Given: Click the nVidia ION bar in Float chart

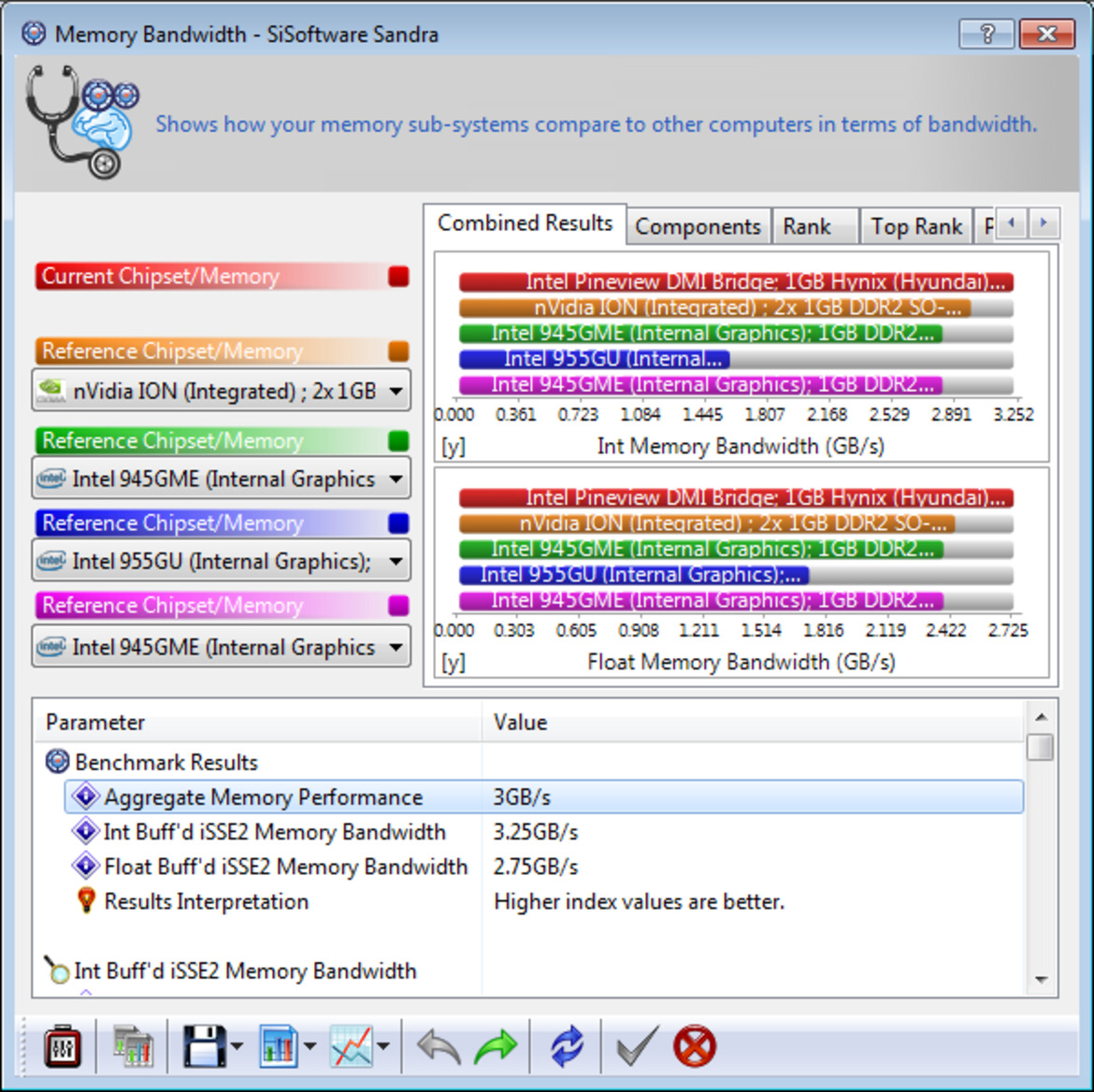Looking at the screenshot, I should [x=708, y=524].
